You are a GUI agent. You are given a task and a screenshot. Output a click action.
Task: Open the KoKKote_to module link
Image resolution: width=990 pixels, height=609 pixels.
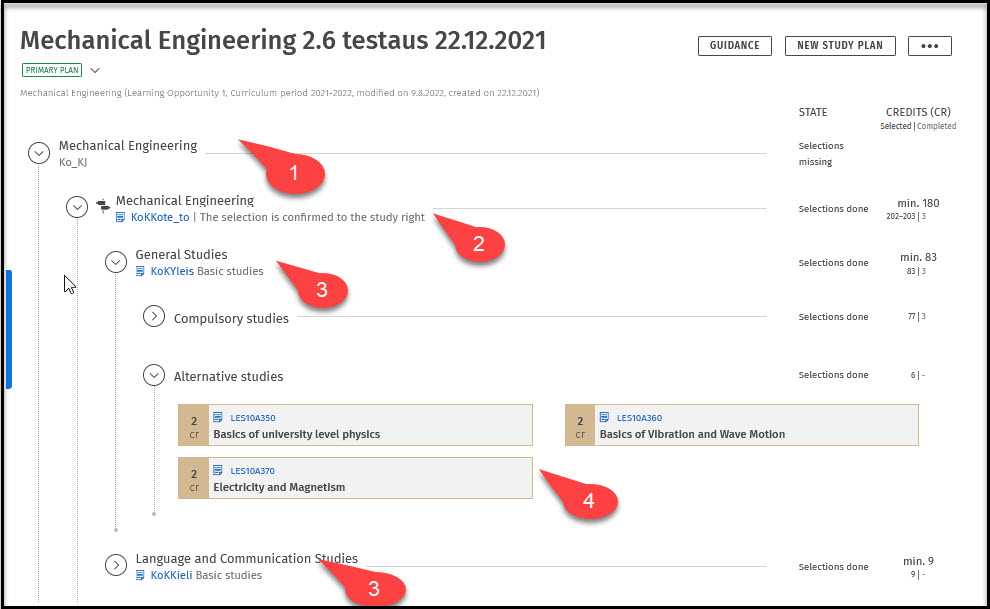coord(160,217)
